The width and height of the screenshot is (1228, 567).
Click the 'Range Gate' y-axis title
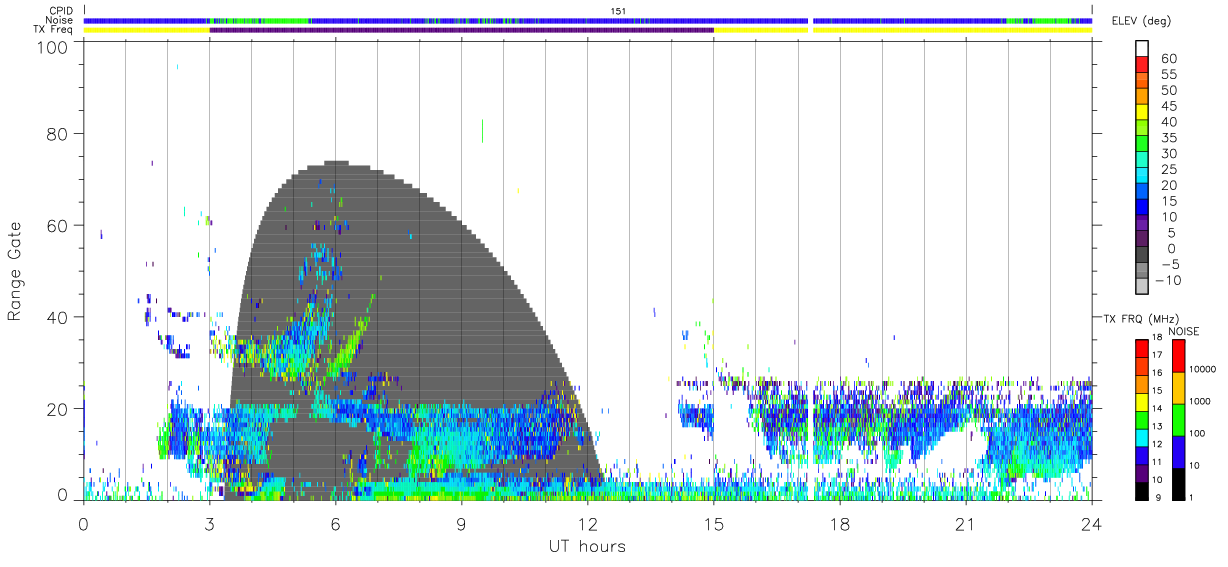pos(15,271)
